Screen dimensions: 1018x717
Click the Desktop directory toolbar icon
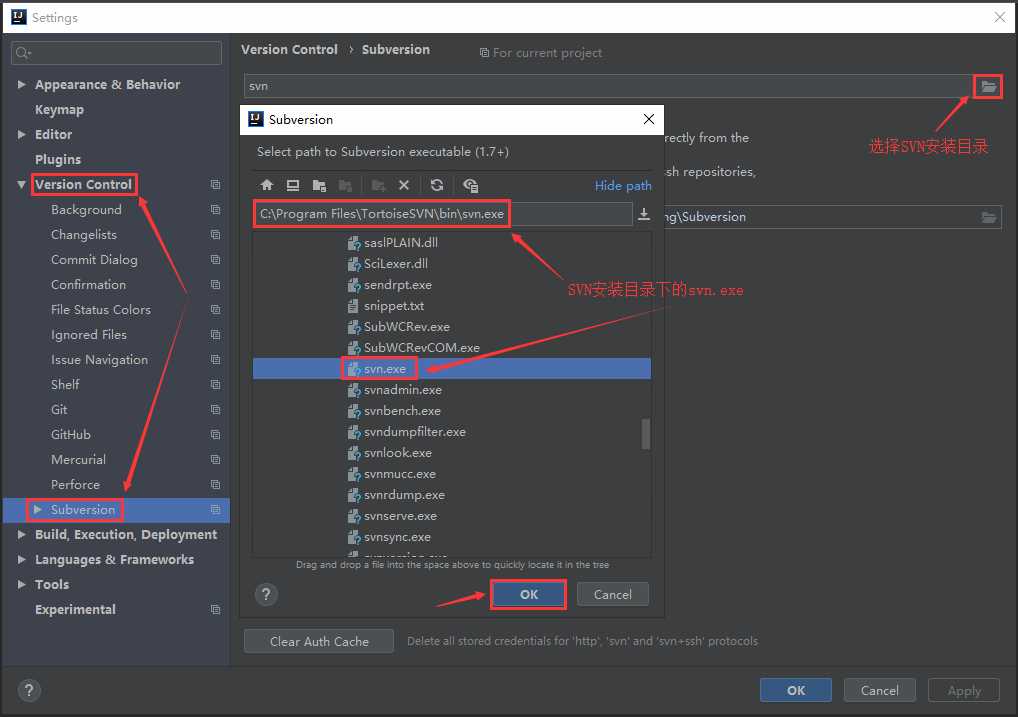(293, 185)
